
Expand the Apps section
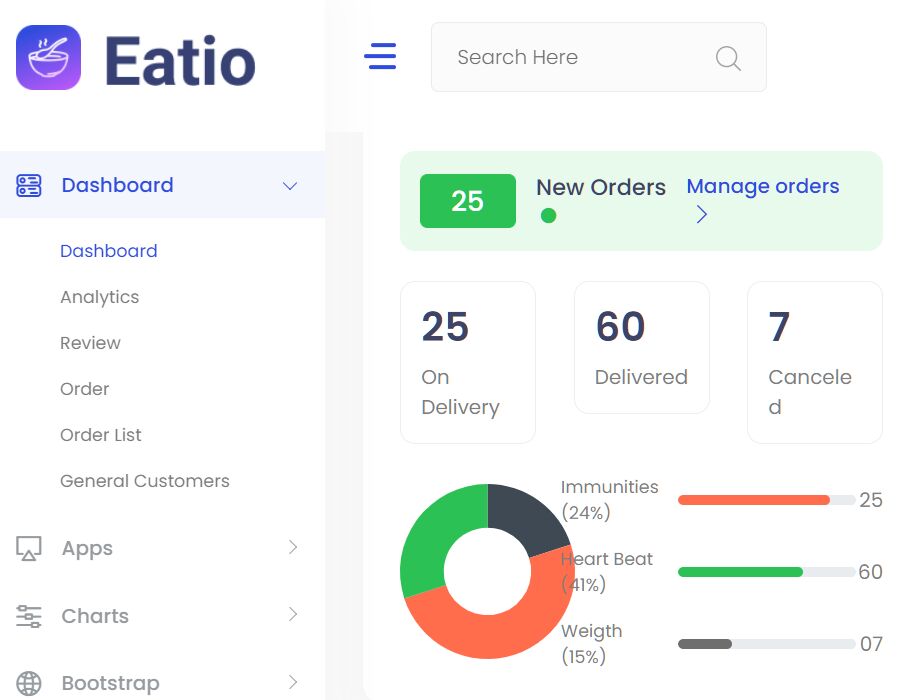[293, 548]
